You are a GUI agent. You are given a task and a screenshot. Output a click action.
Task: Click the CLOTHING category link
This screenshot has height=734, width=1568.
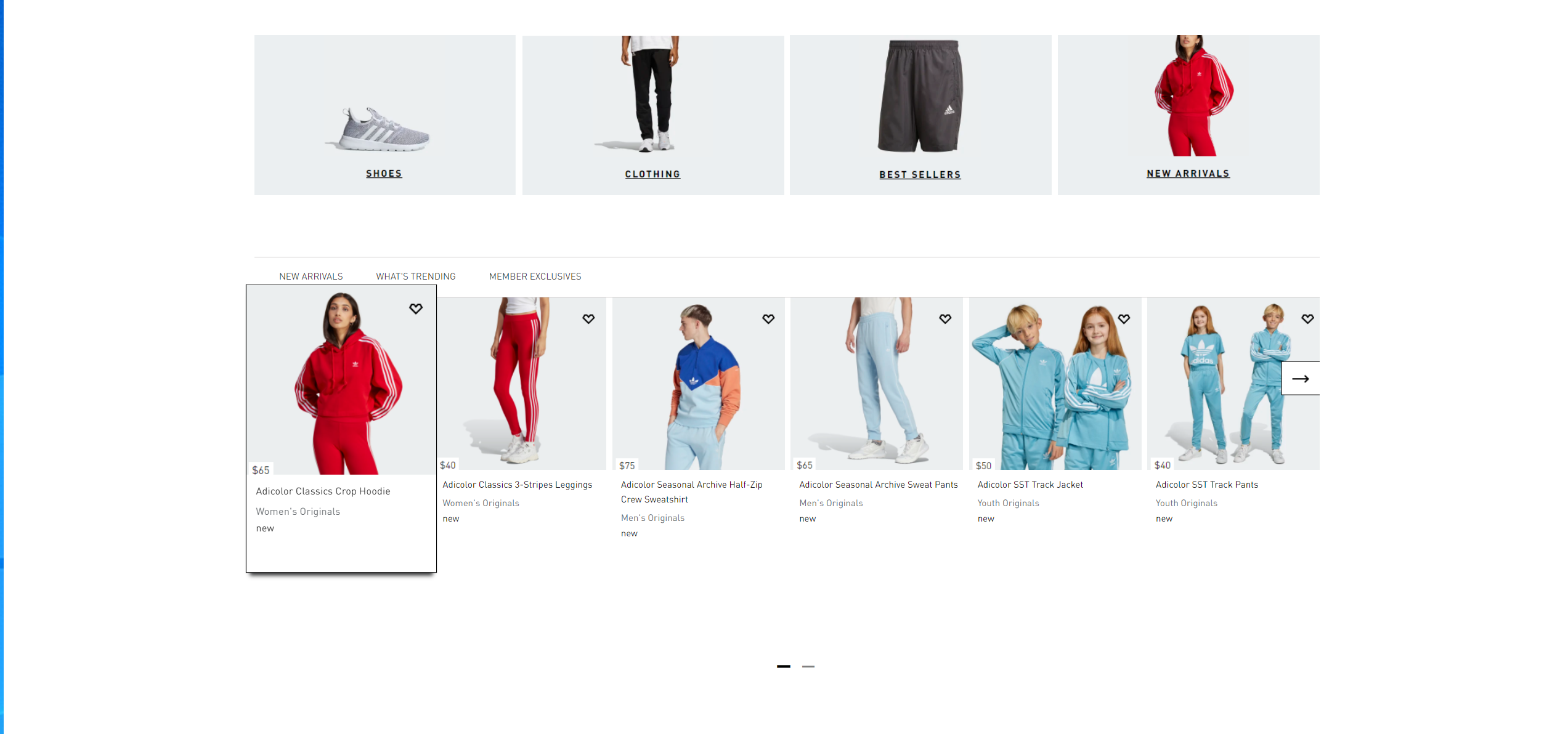(652, 174)
